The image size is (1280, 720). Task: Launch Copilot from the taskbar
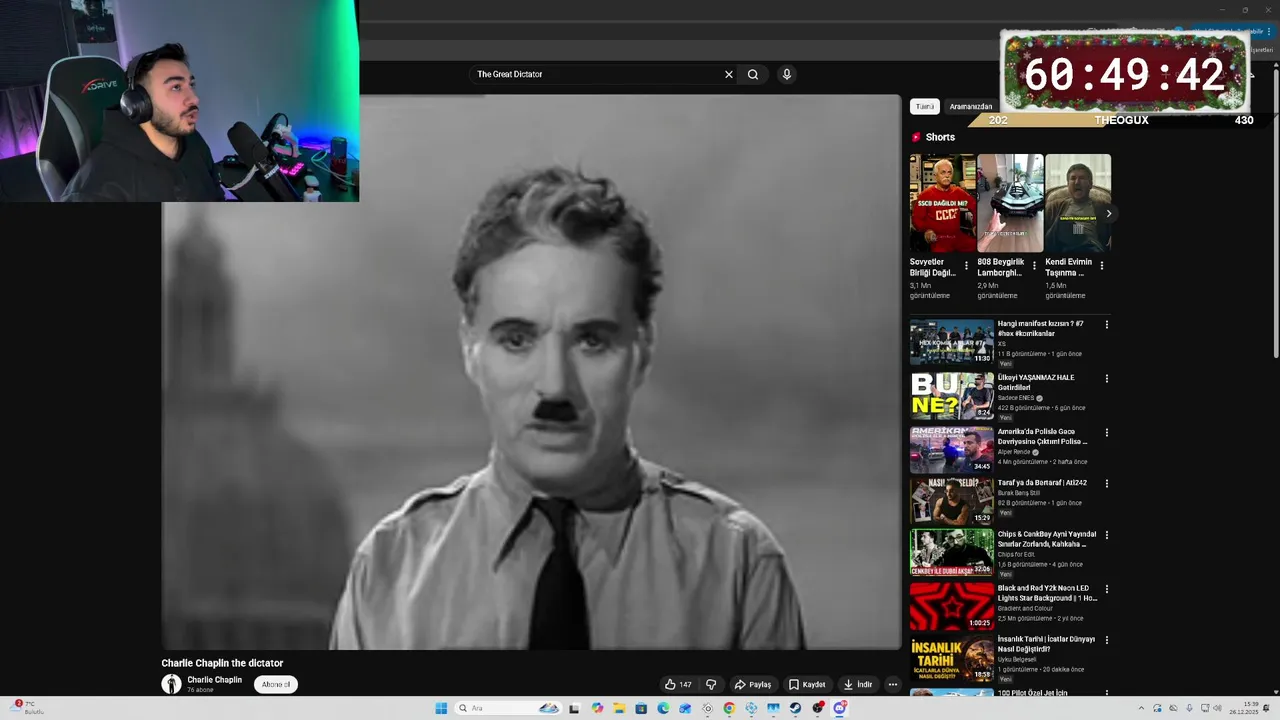597,708
